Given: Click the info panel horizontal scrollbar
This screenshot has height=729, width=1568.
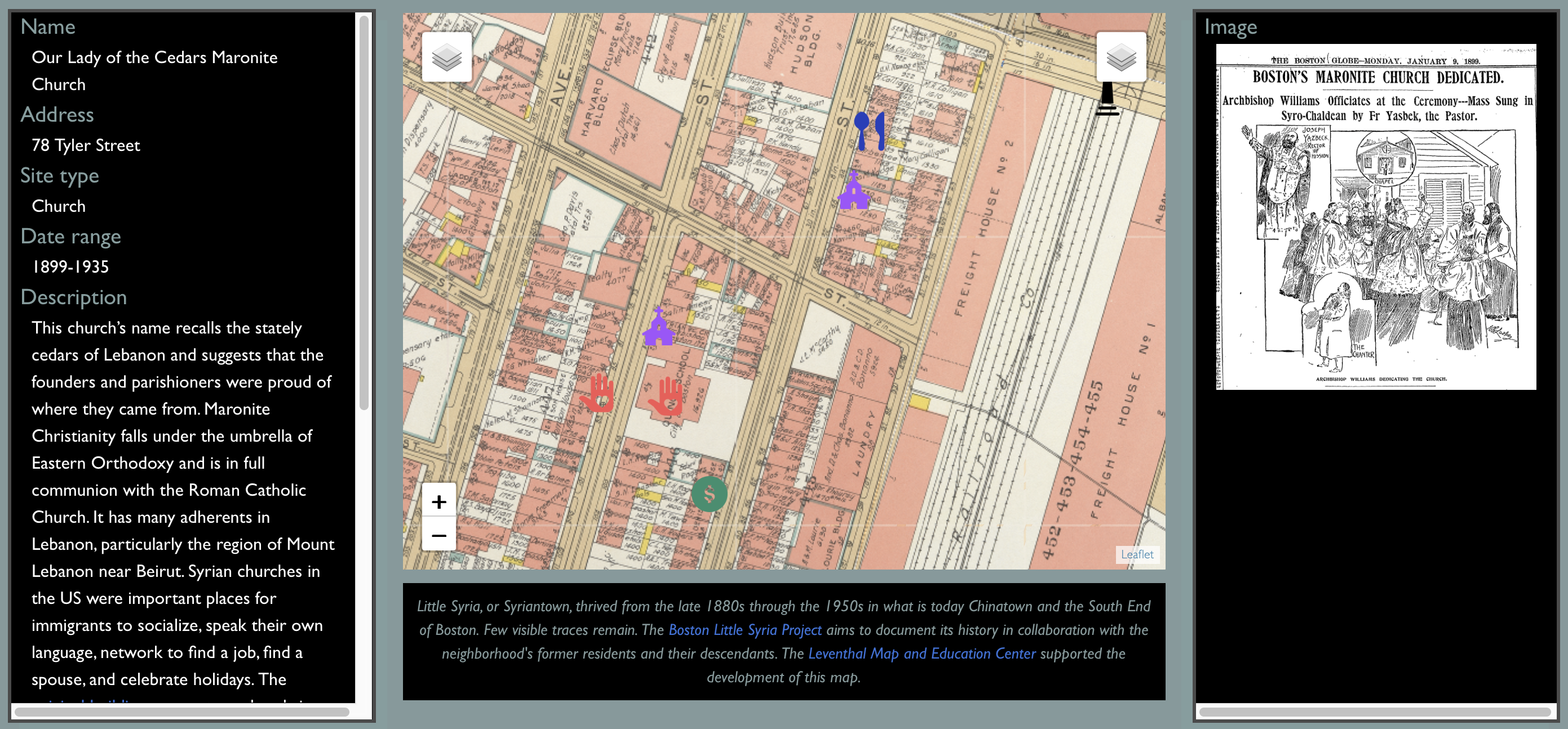Looking at the screenshot, I should click(181, 712).
